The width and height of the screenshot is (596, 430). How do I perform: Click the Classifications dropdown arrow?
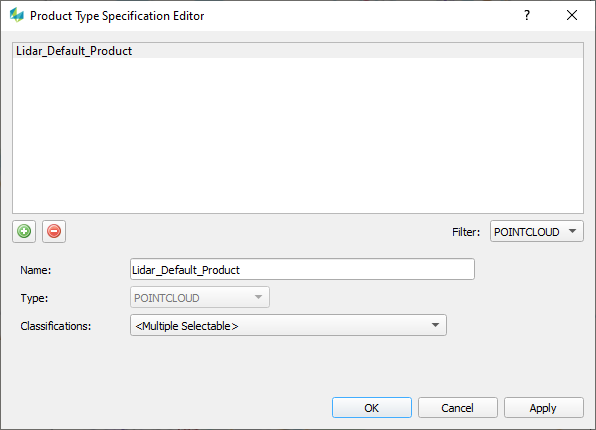click(436, 325)
